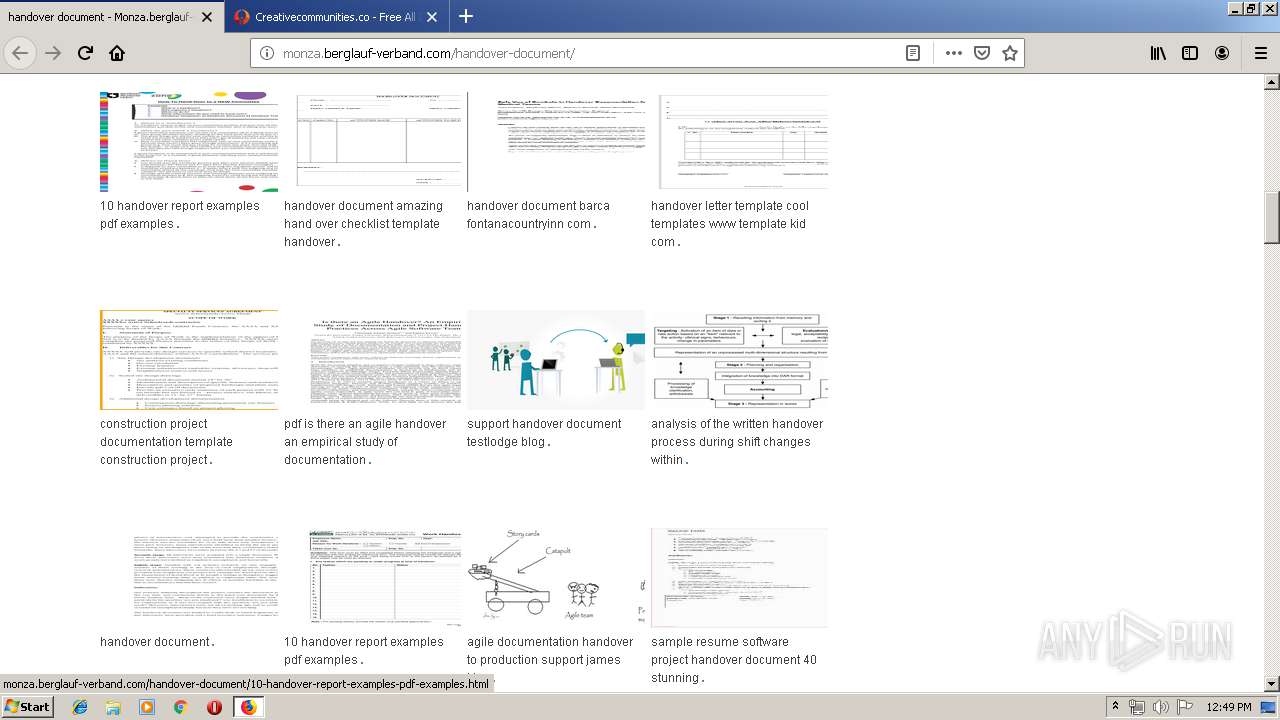This screenshot has height=720, width=1280.
Task: Bookmark this page with the star icon
Action: point(1010,53)
